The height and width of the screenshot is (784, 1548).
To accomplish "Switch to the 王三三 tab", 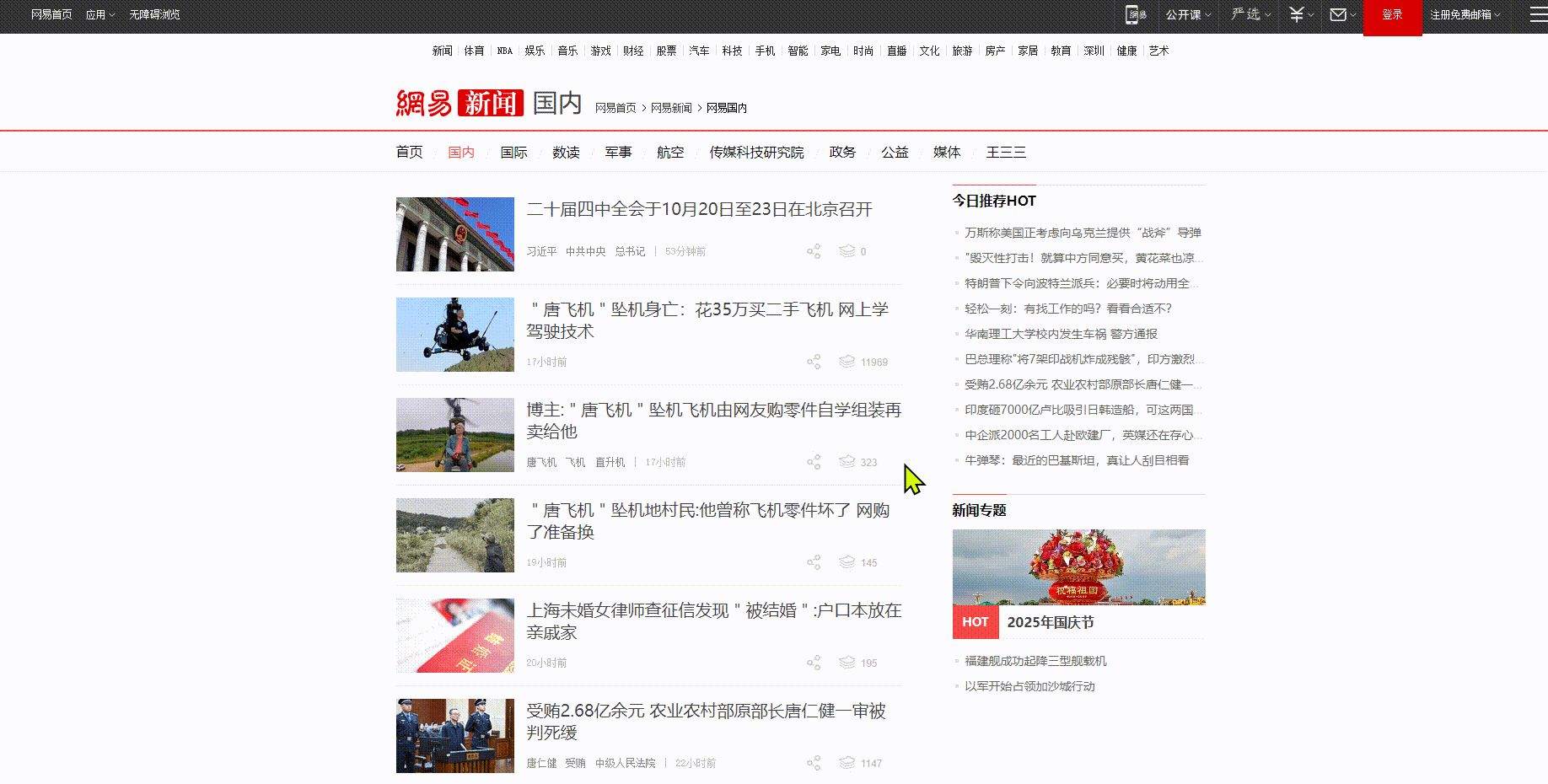I will [x=1006, y=152].
